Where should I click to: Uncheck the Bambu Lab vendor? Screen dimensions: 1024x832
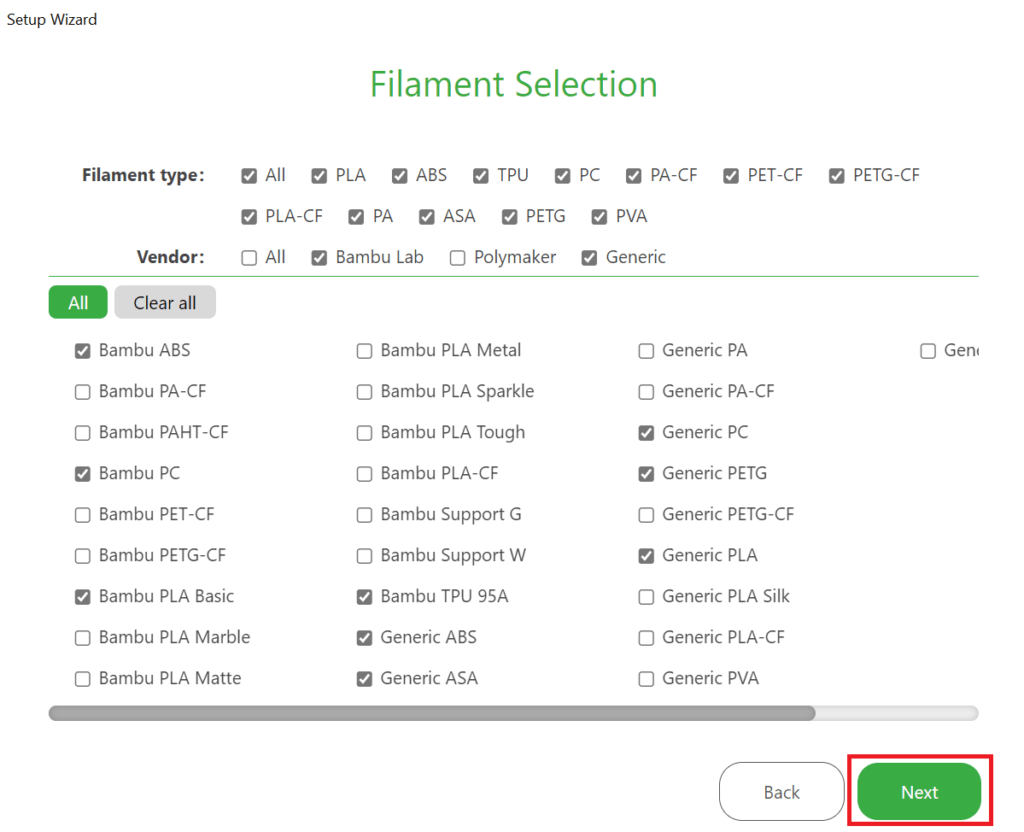(319, 258)
